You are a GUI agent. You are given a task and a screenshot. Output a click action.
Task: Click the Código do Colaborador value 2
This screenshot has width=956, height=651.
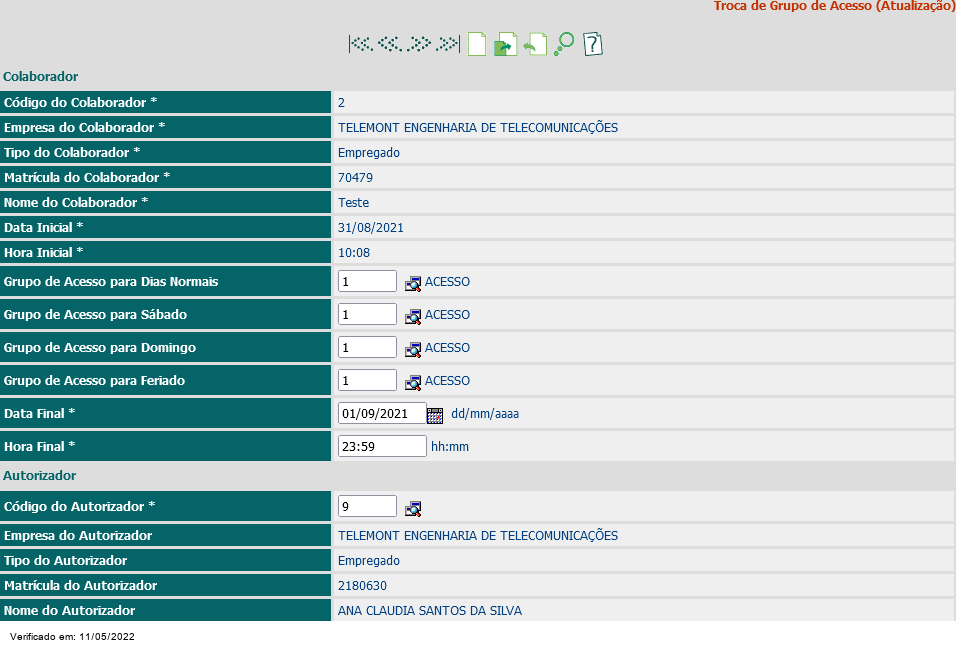(x=341, y=102)
